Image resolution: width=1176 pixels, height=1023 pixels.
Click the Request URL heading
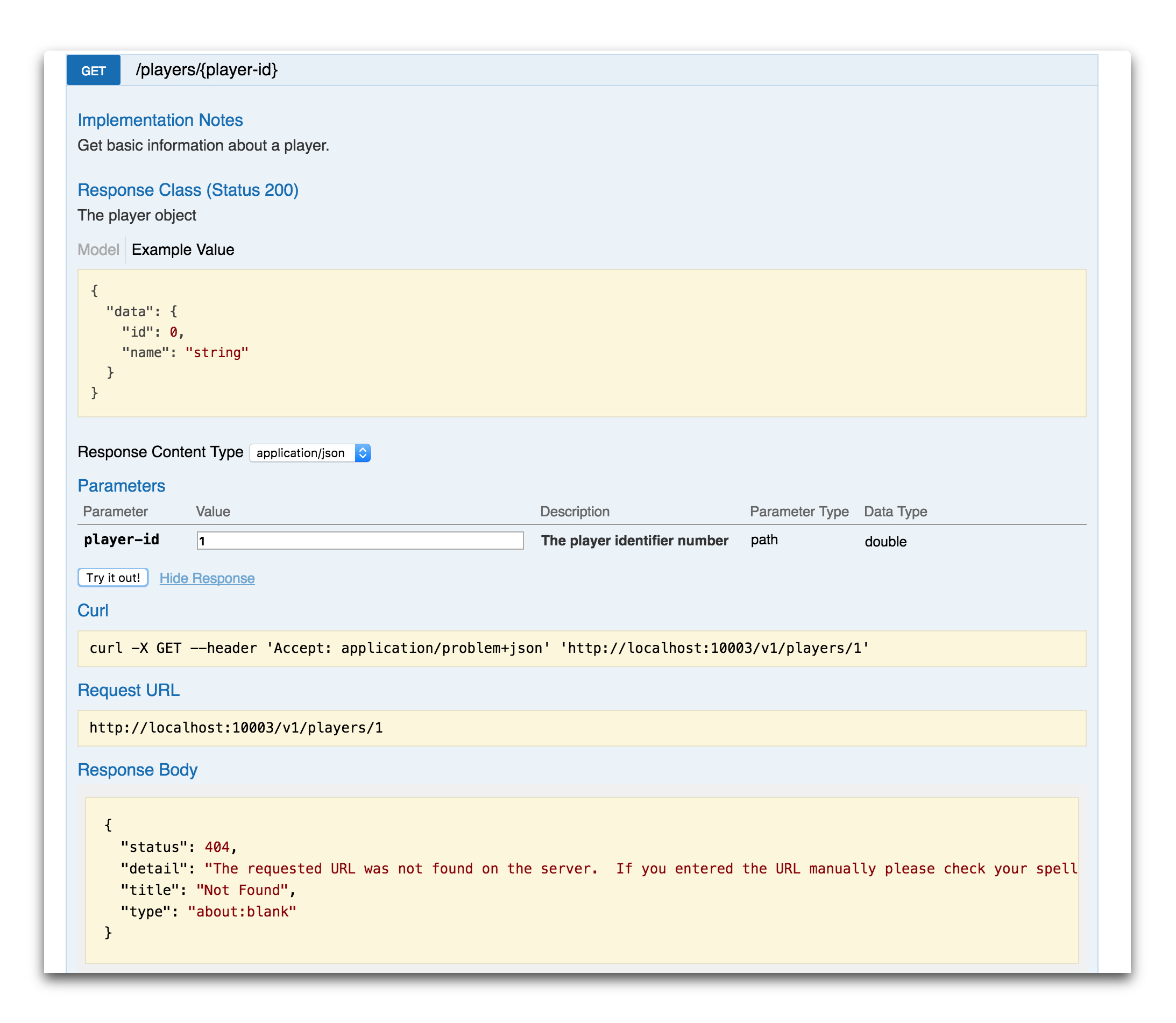point(129,690)
